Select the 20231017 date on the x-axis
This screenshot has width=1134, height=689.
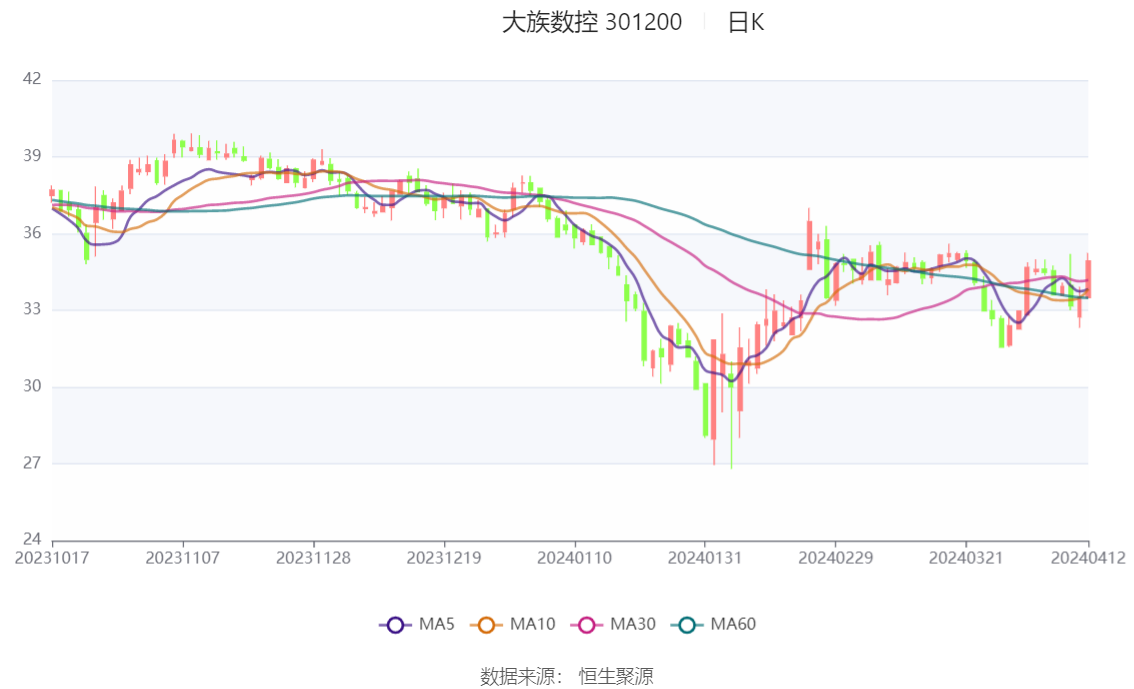tap(52, 557)
